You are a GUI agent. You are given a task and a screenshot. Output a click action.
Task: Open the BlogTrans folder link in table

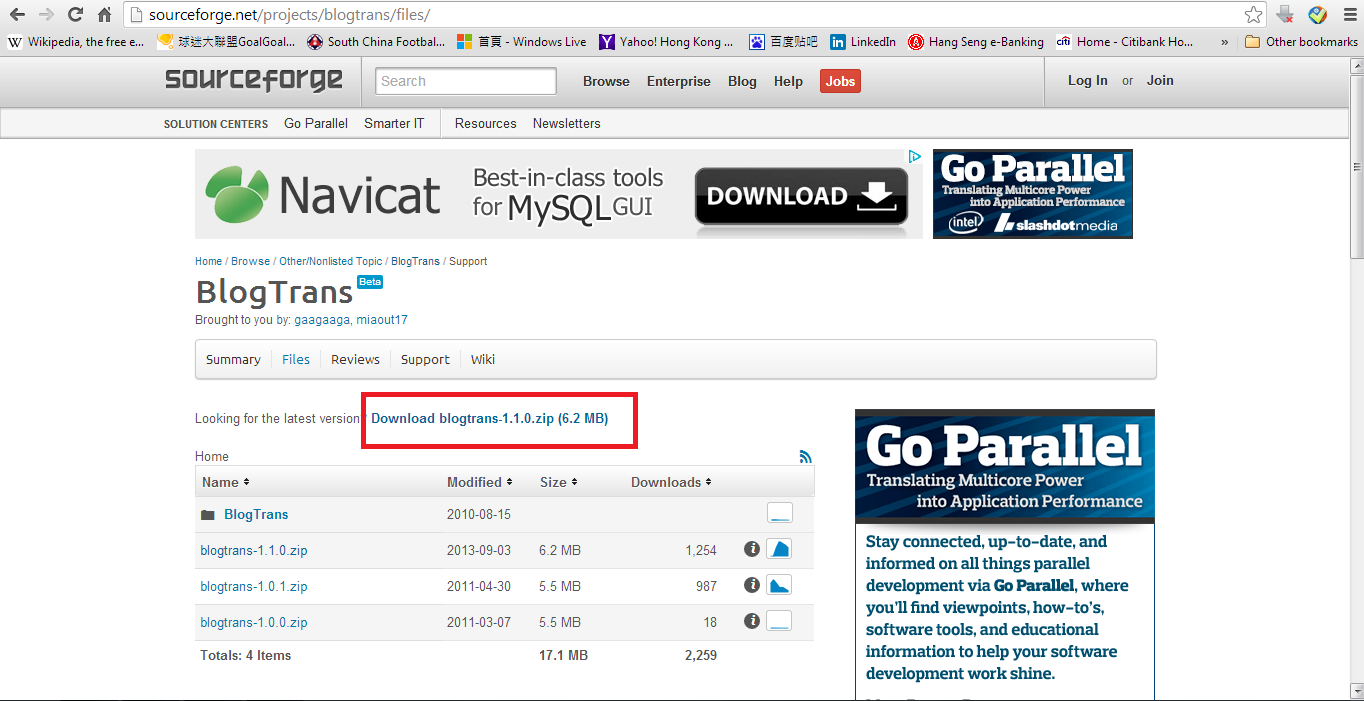[256, 514]
